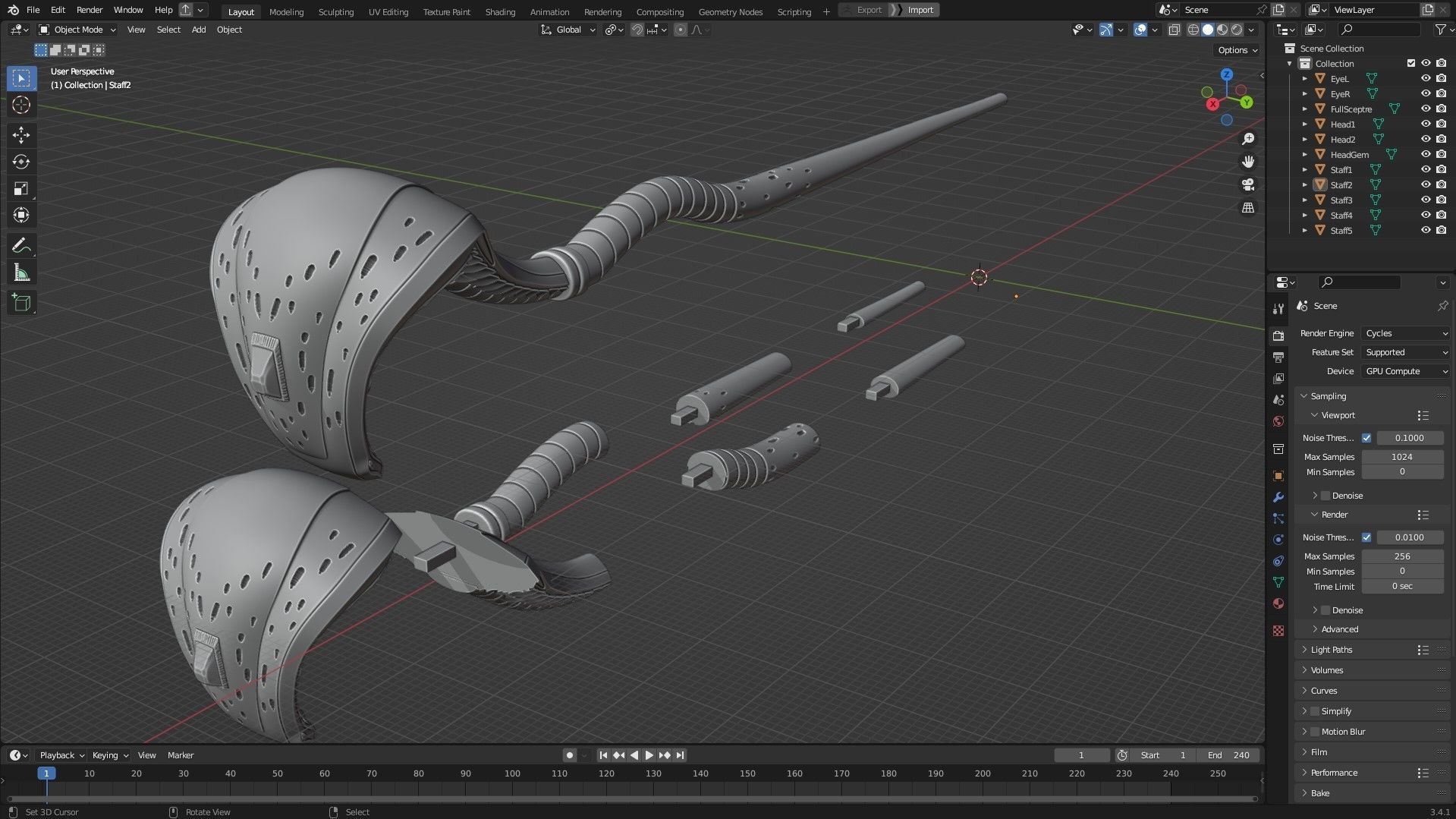Screen dimensions: 1456x819
Task: Open the Object properties tab
Action: 1278,476
